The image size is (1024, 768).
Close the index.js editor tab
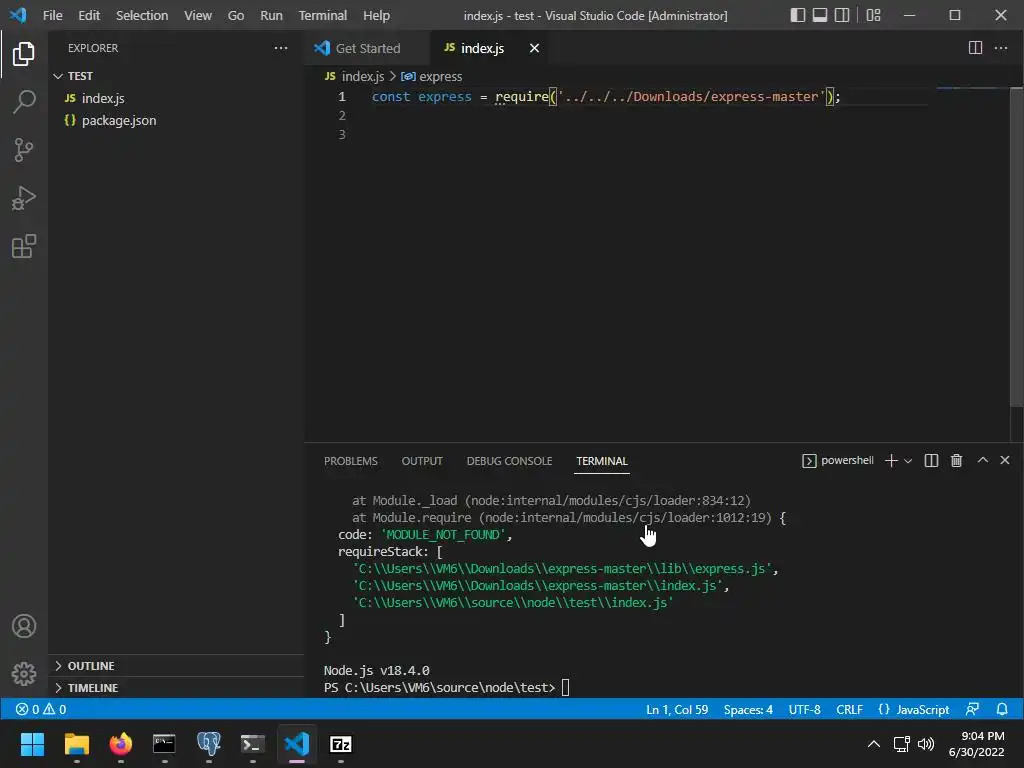click(x=534, y=48)
